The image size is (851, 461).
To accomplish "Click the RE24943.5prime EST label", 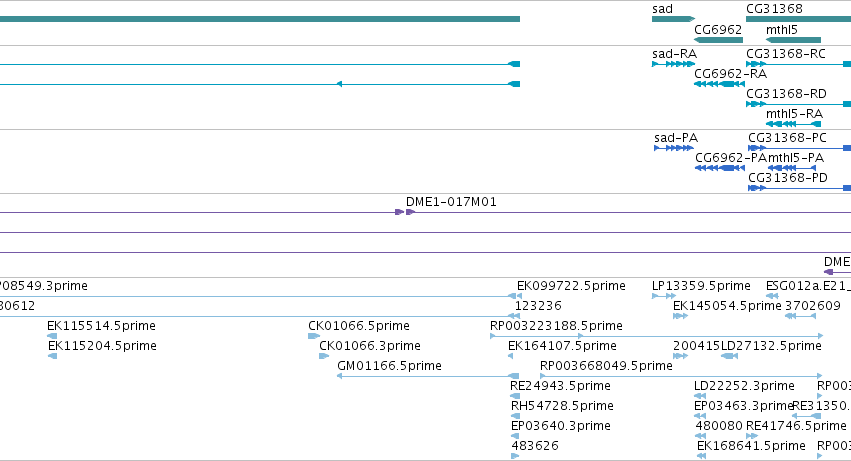I will [560, 386].
